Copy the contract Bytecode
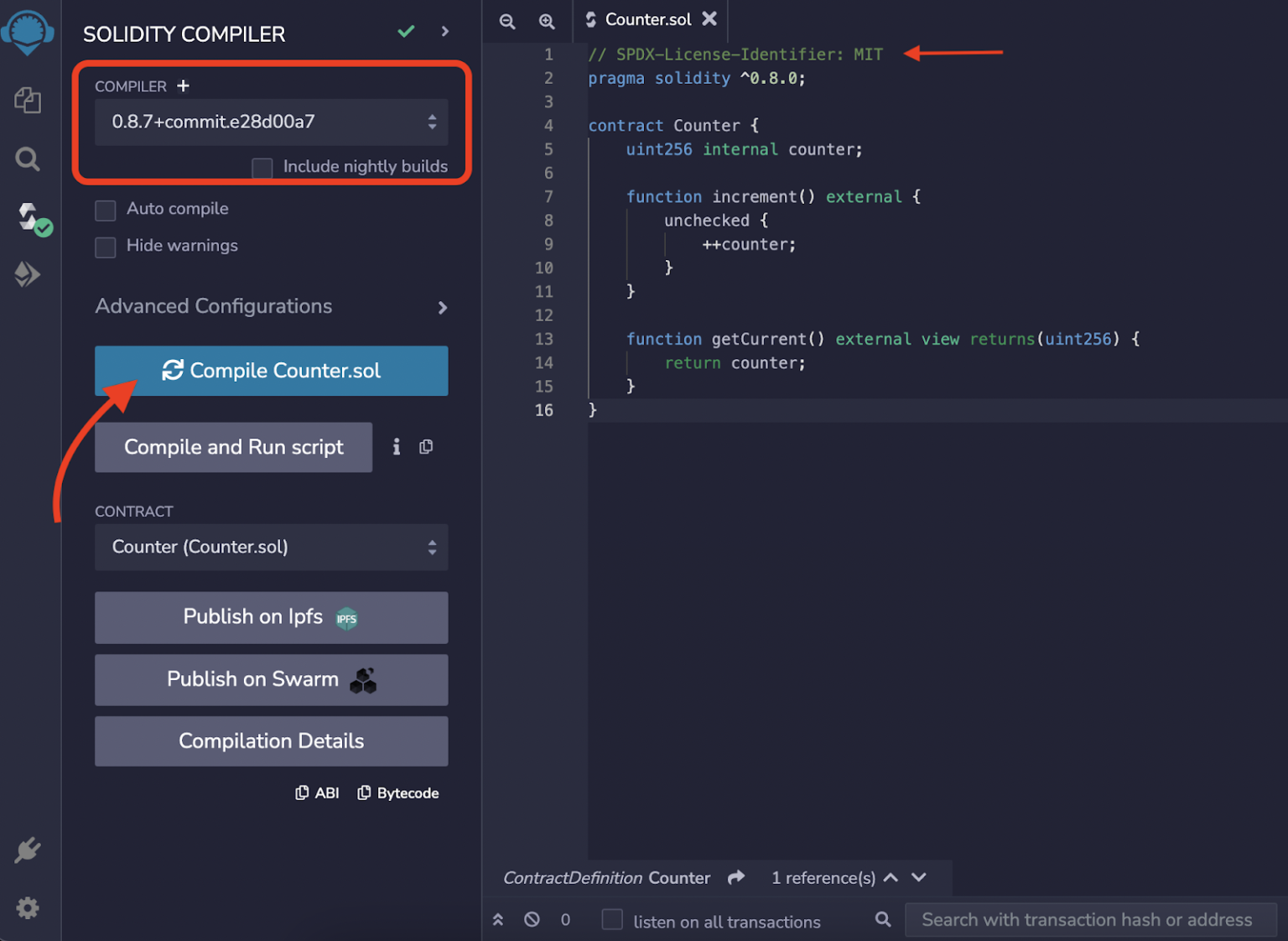 398,793
